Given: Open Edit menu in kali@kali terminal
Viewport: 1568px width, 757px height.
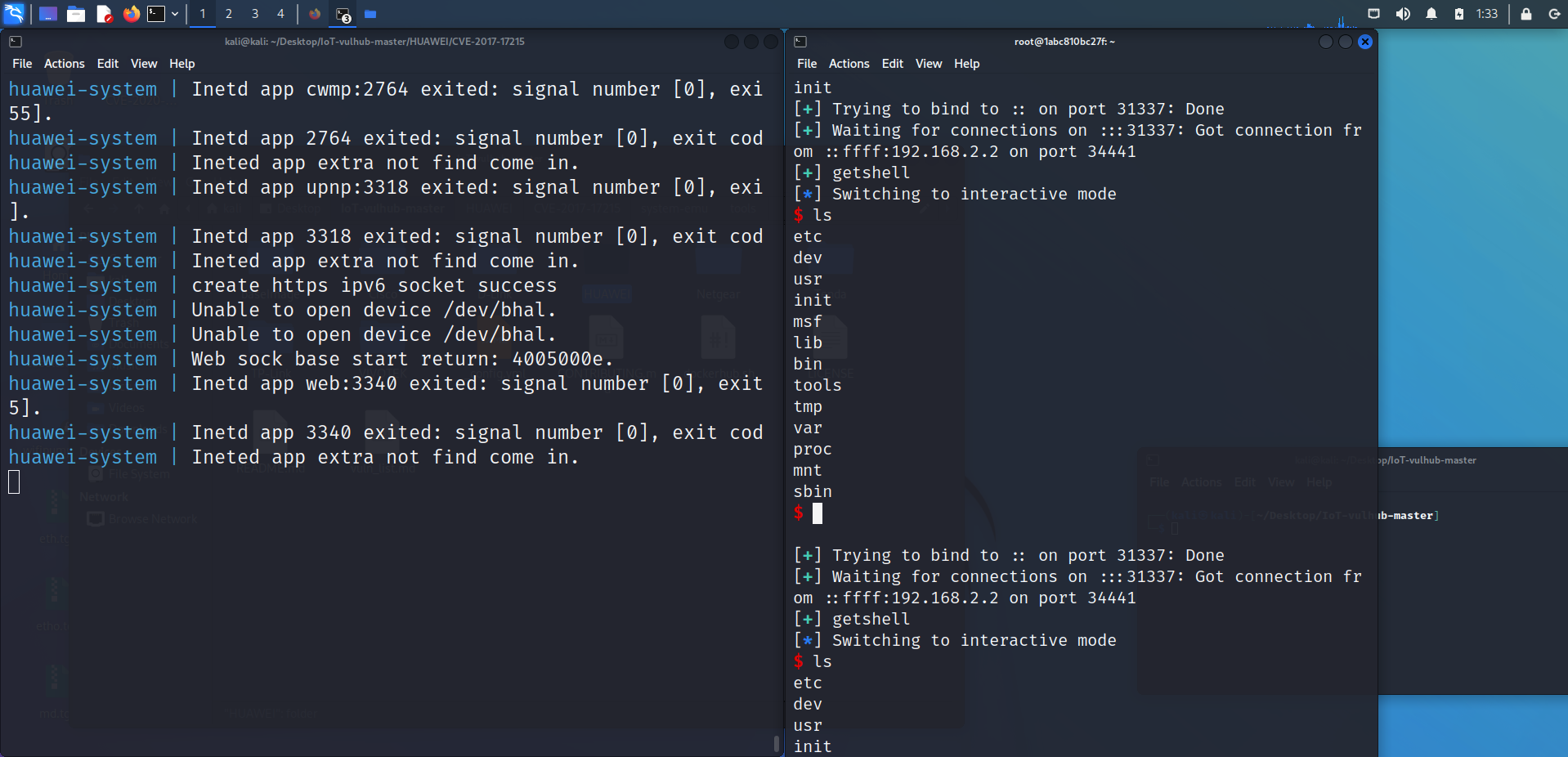Looking at the screenshot, I should [x=108, y=64].
